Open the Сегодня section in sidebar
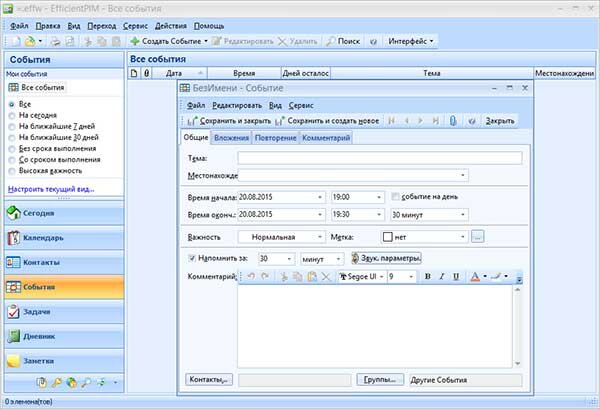Viewport: 600px width, 409px height. click(64, 213)
